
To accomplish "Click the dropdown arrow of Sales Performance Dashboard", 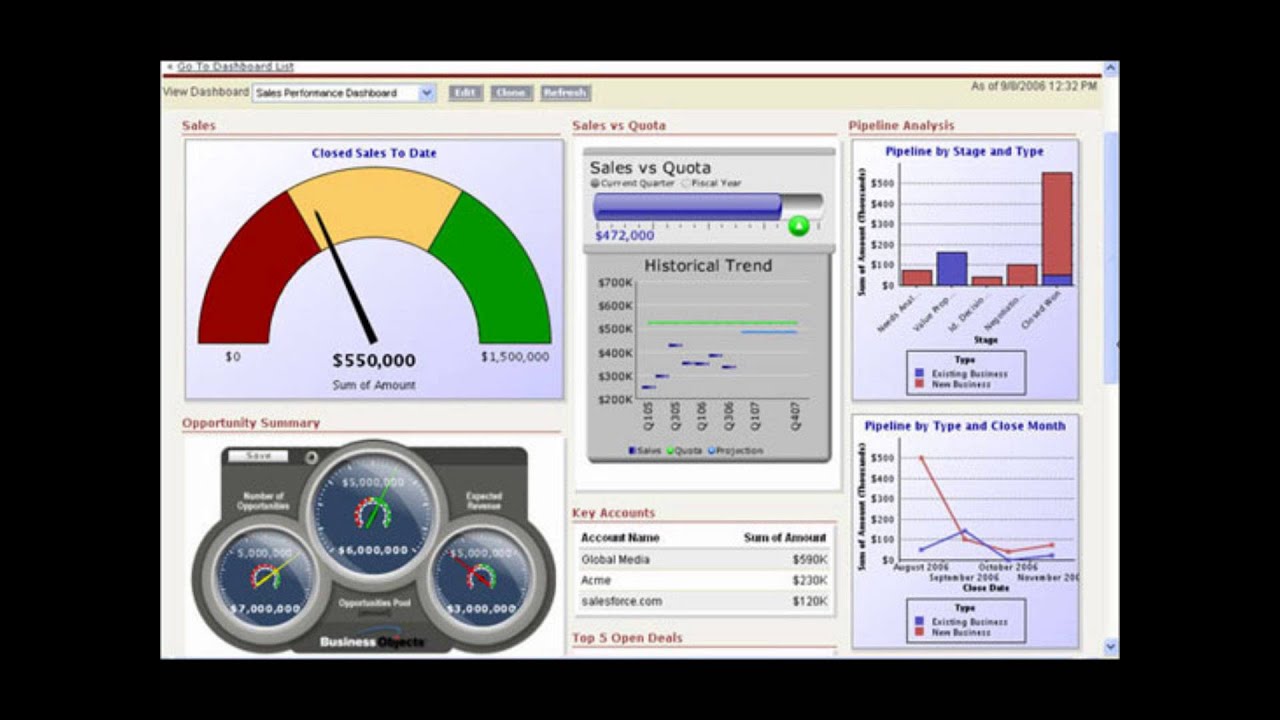I will point(427,93).
